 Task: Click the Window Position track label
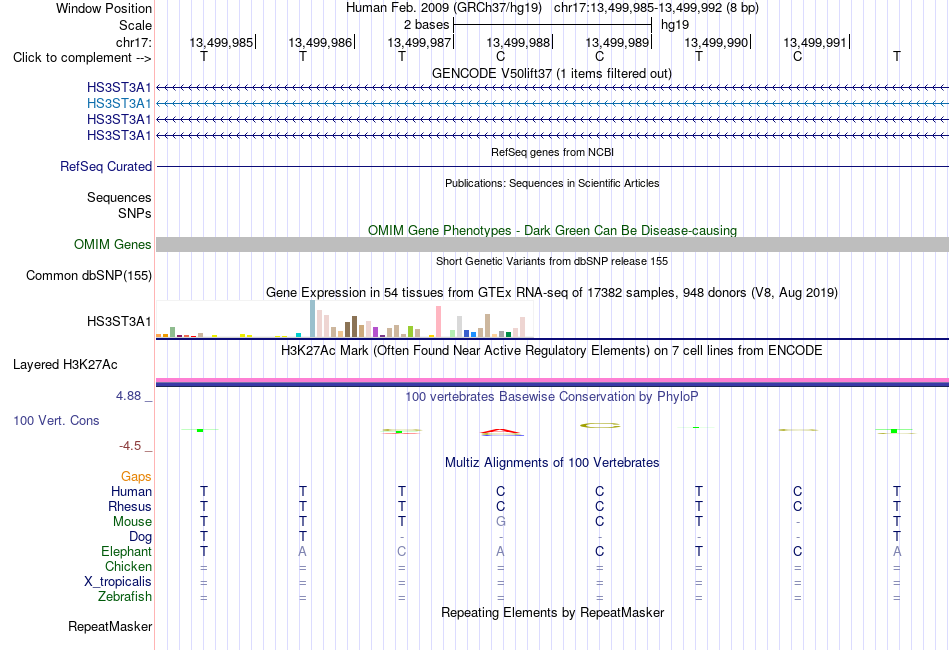pyautogui.click(x=104, y=8)
